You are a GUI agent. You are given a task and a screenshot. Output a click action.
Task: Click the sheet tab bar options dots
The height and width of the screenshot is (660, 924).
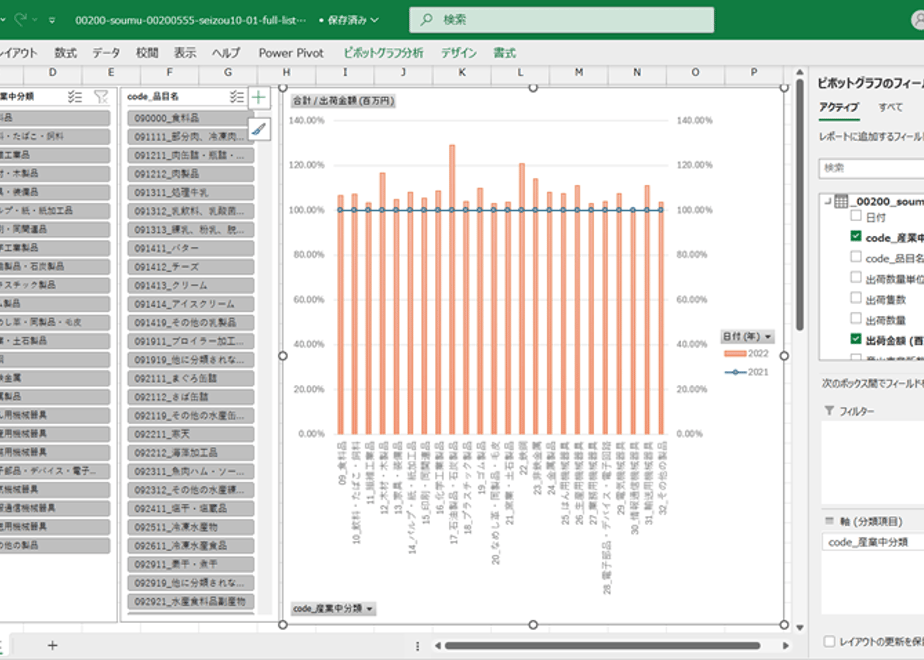[x=417, y=646]
